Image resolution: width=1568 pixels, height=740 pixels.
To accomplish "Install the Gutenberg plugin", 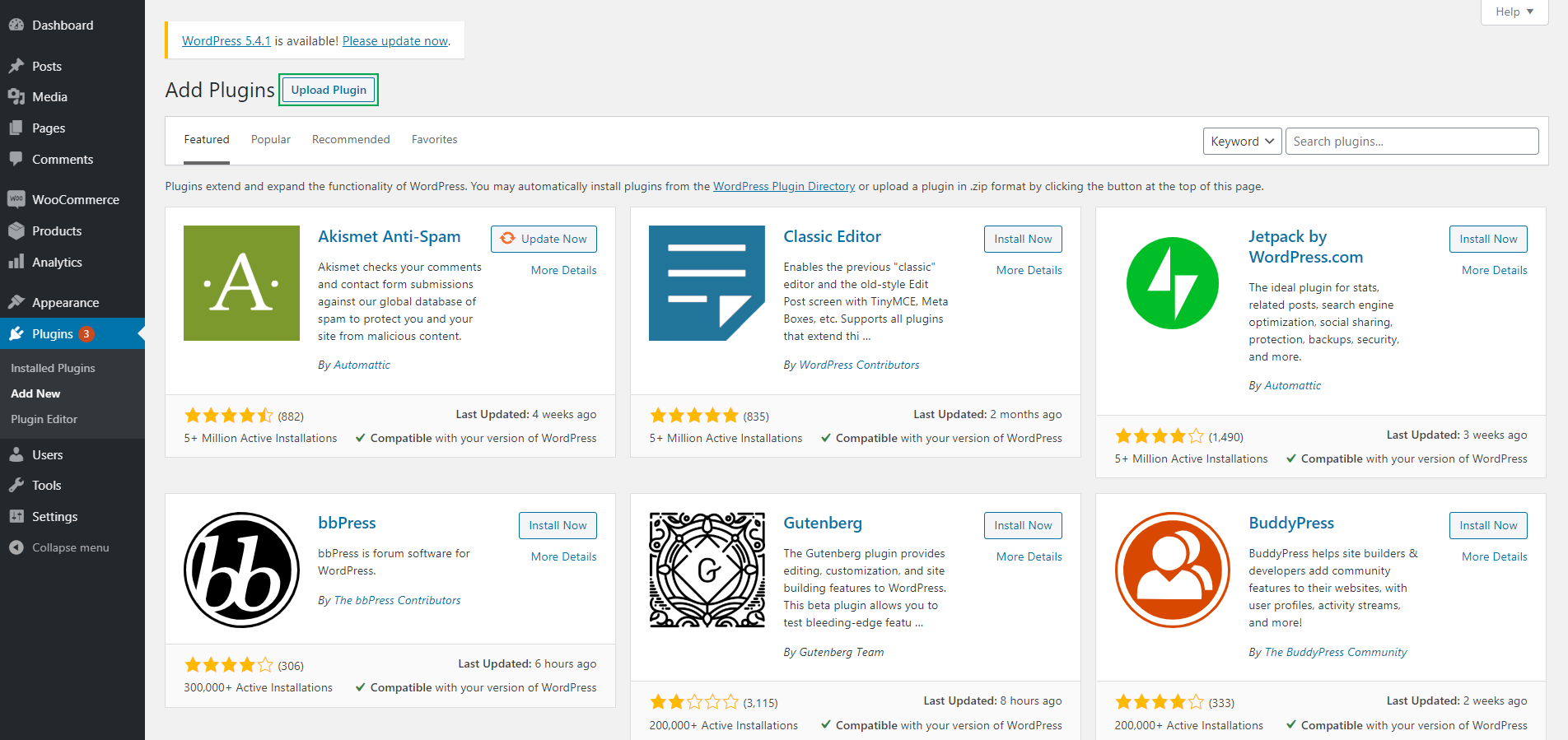I will (1023, 525).
